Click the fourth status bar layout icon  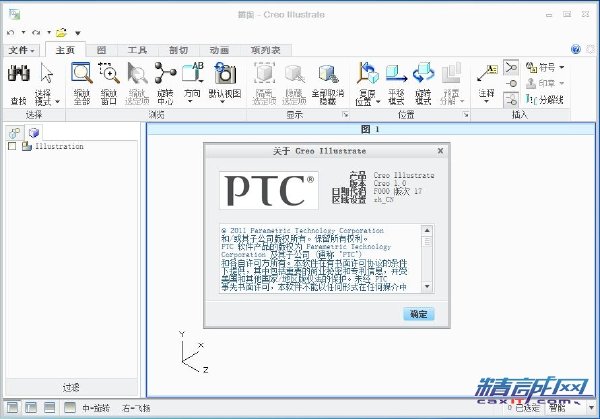pyautogui.click(x=70, y=408)
